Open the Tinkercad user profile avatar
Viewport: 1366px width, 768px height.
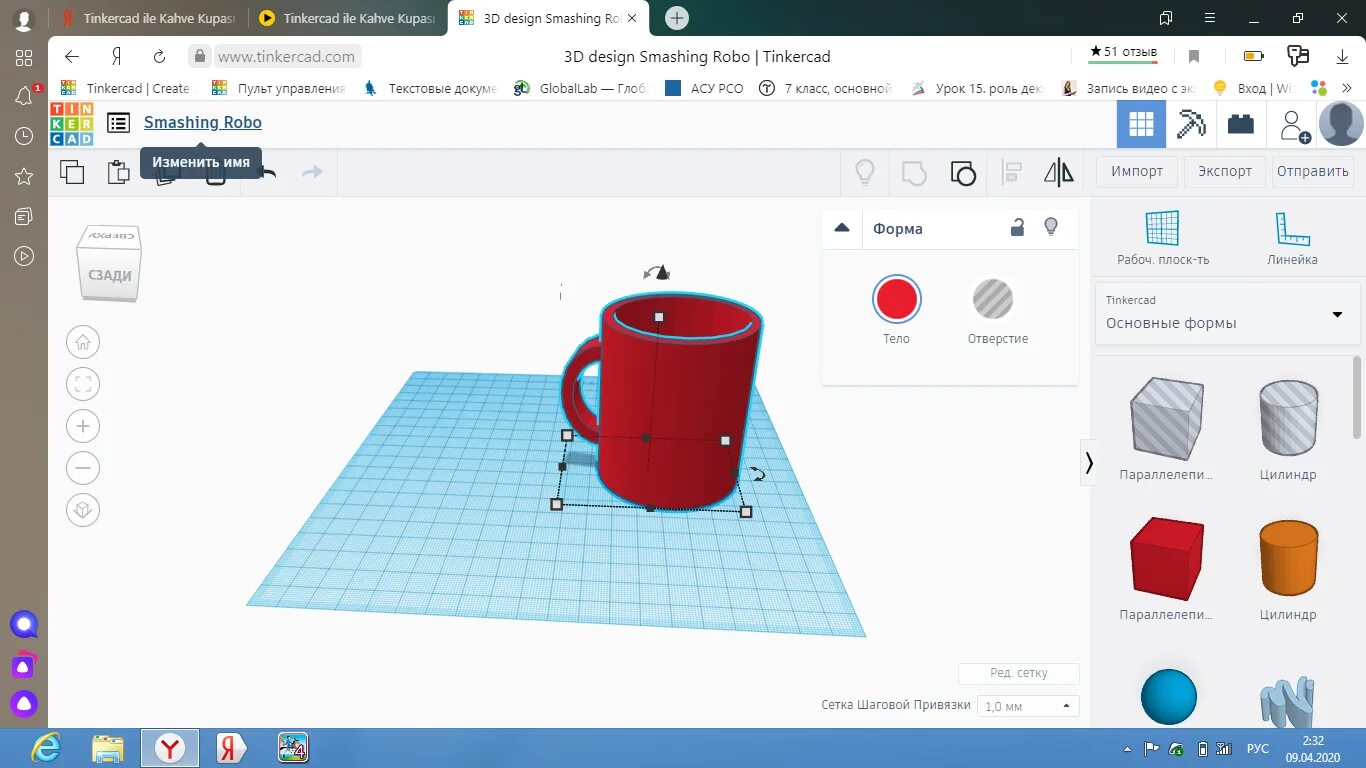(1341, 124)
